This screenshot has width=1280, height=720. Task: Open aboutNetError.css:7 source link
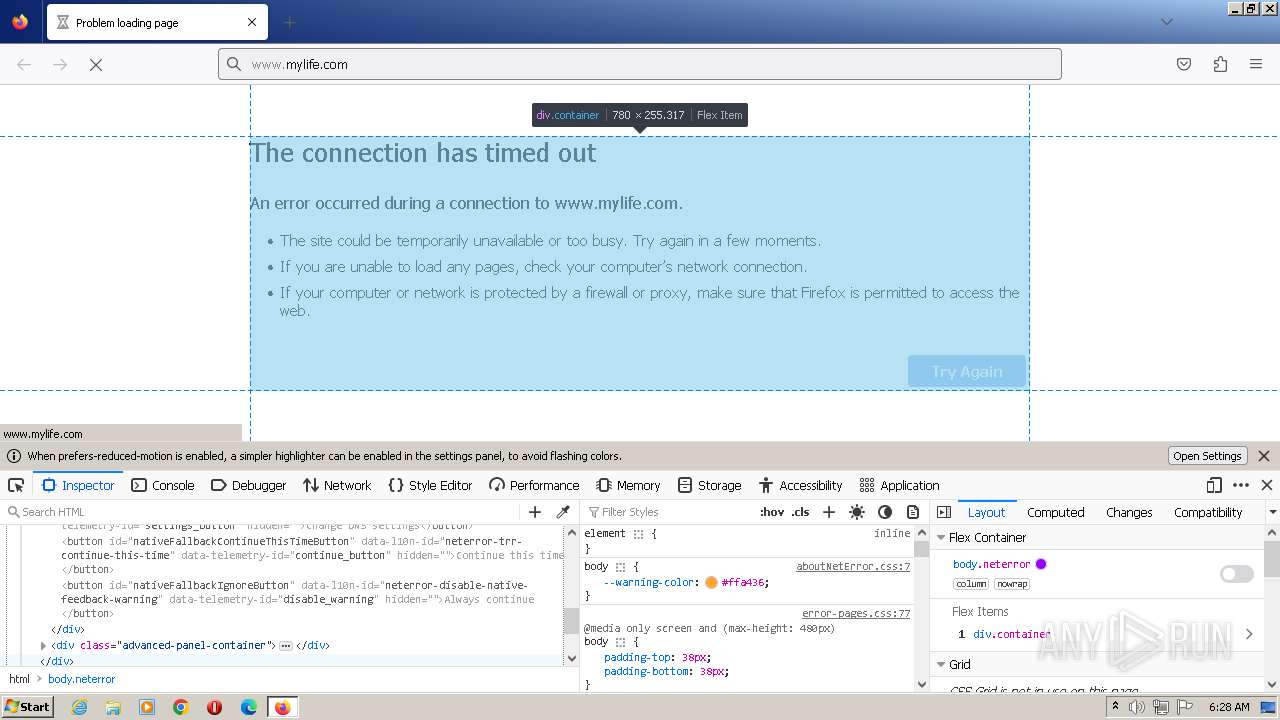pos(853,566)
